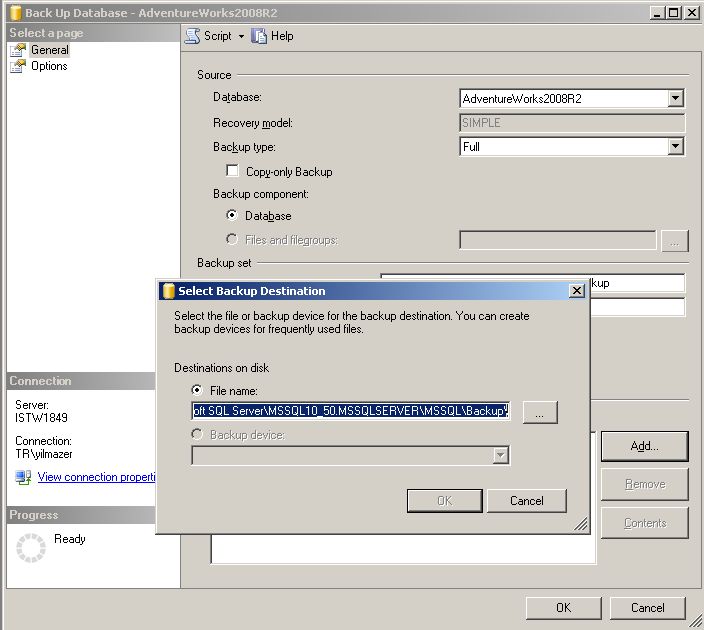The width and height of the screenshot is (704, 630).
Task: Click the backup description field
Action: [x=638, y=307]
